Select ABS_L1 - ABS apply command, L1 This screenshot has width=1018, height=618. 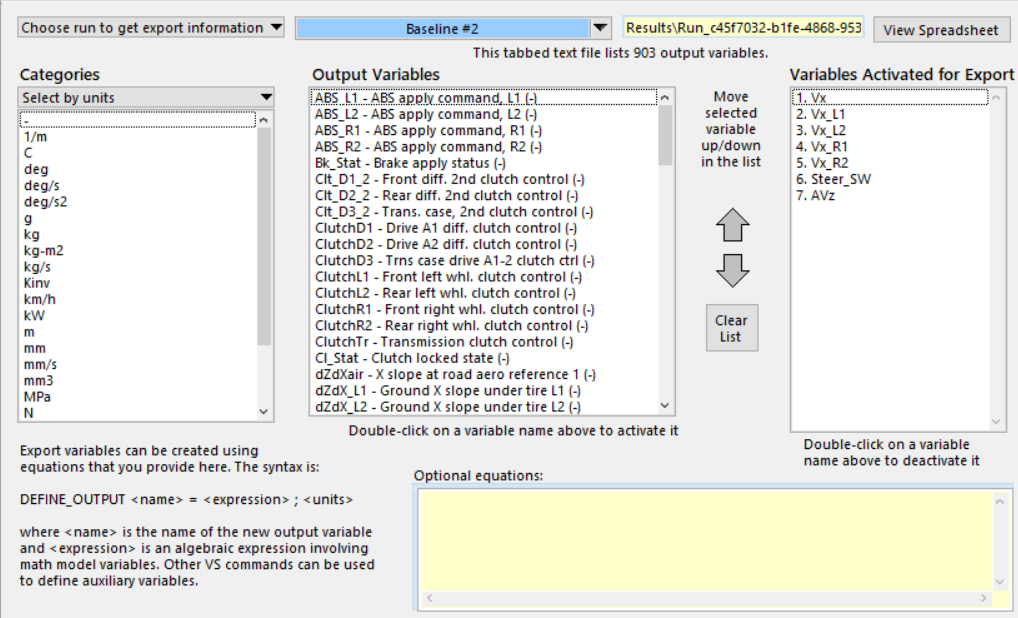click(484, 97)
